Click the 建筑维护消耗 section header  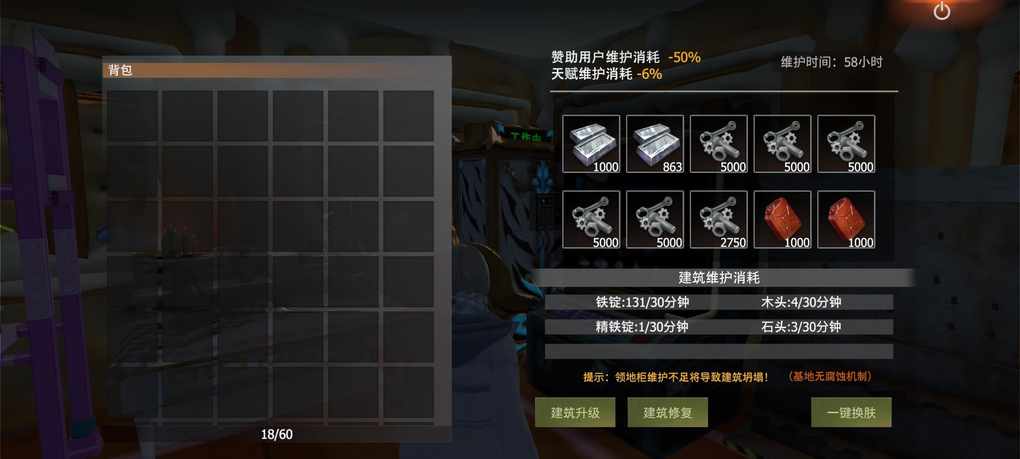(719, 278)
